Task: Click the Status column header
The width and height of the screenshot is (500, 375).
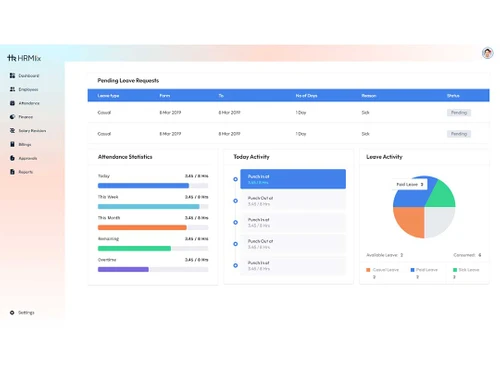Action: coord(453,96)
